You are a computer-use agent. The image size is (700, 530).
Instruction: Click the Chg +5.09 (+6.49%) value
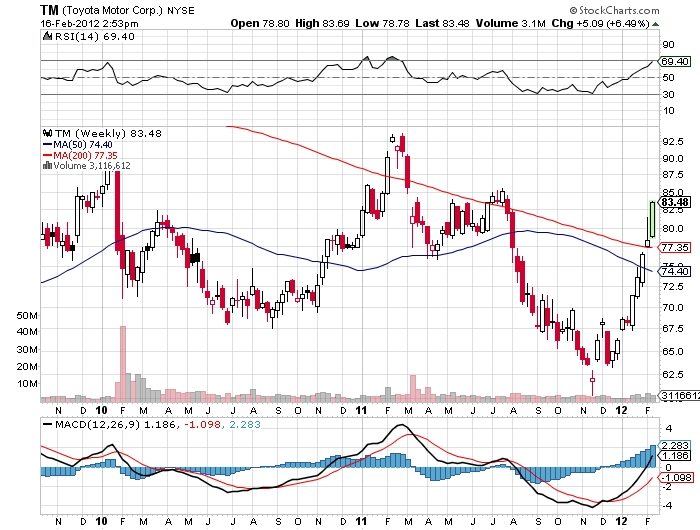pos(600,24)
